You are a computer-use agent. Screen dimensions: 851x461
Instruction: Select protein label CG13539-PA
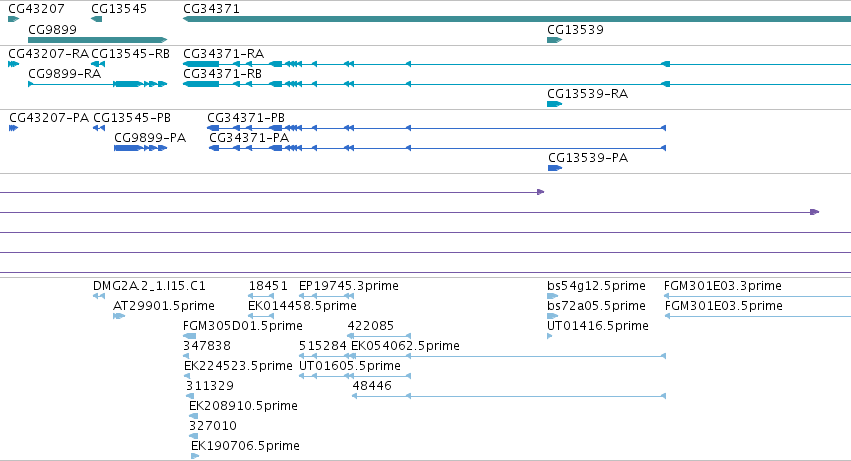coord(588,157)
